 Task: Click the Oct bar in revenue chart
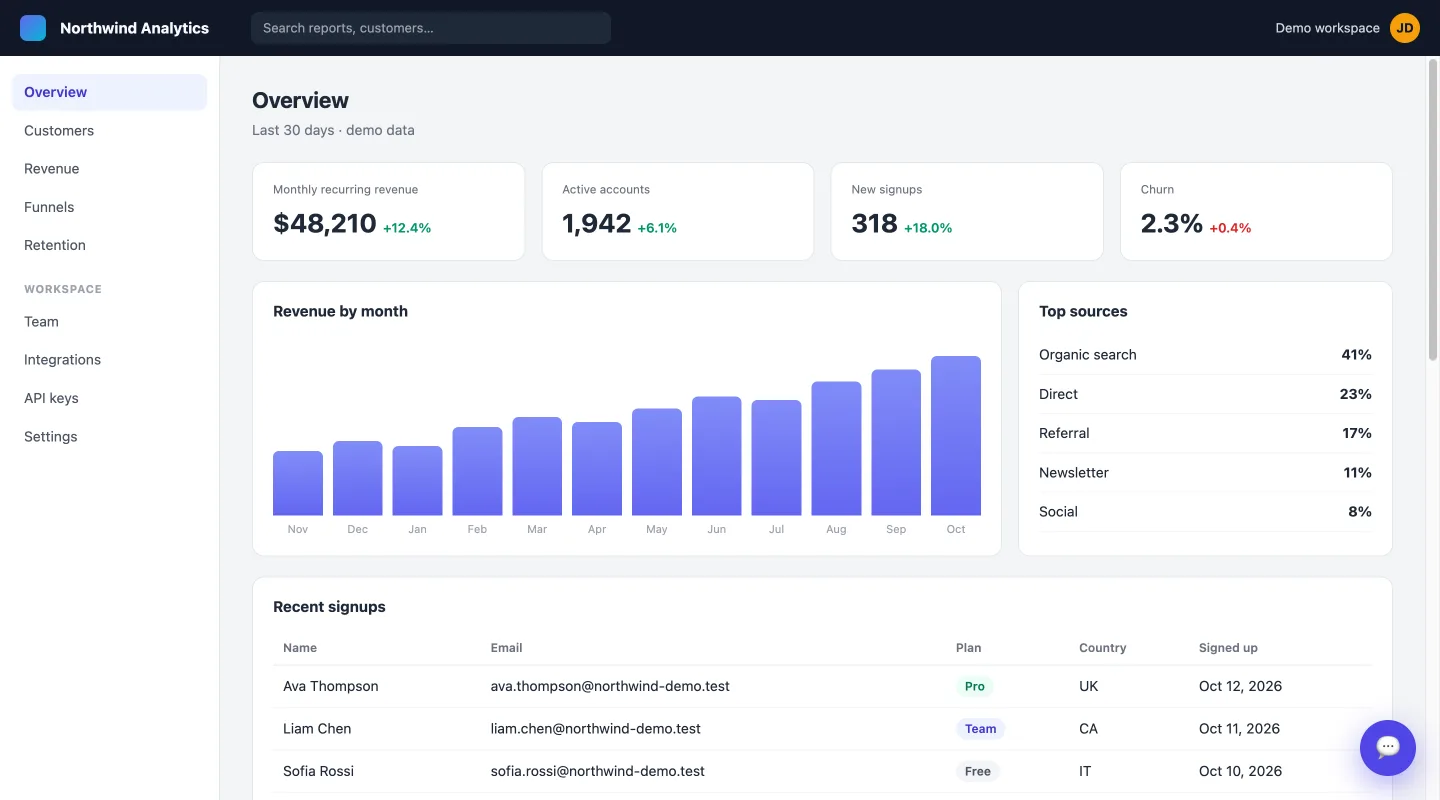(956, 436)
